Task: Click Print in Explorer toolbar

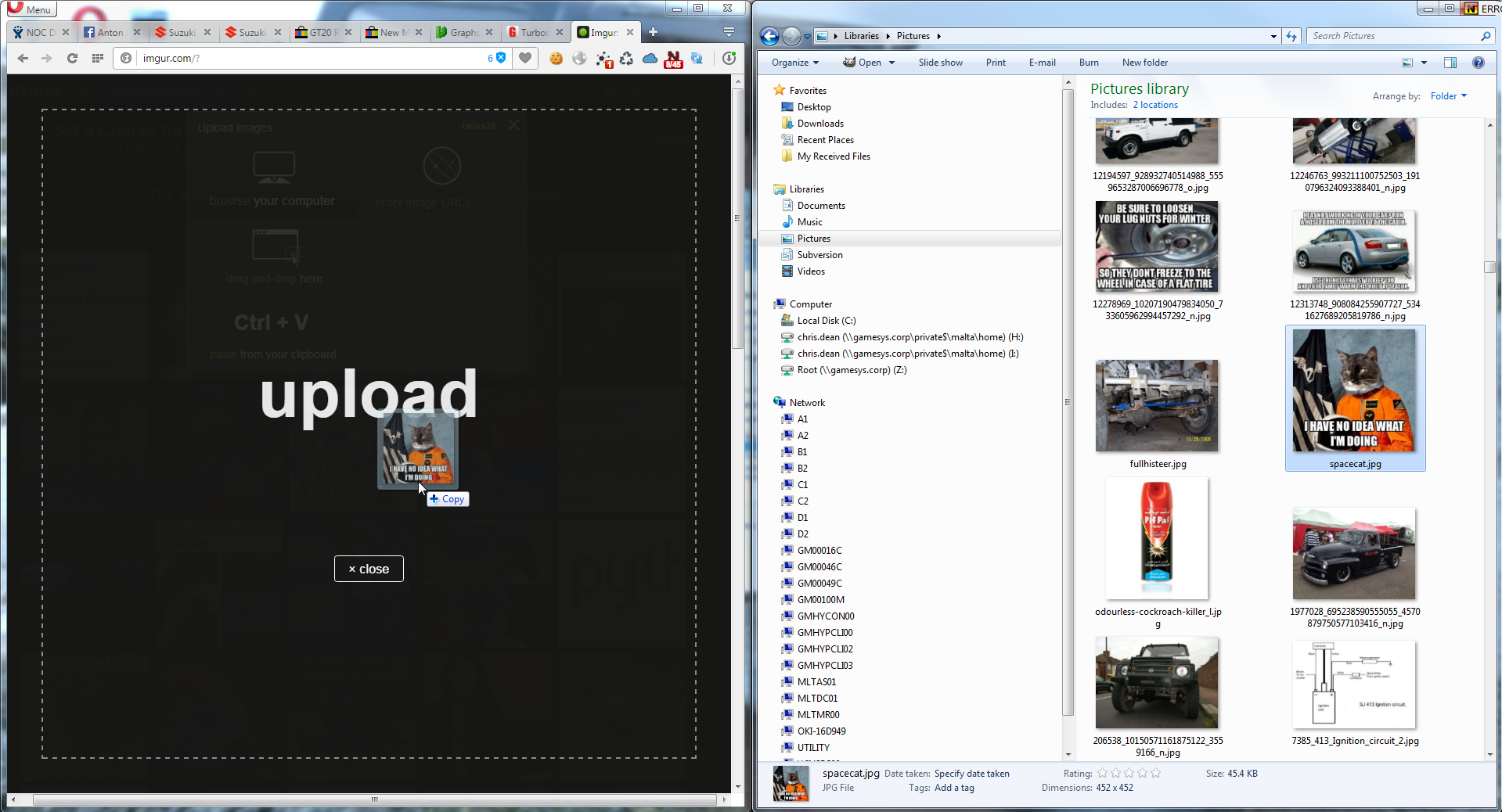Action: tap(996, 63)
